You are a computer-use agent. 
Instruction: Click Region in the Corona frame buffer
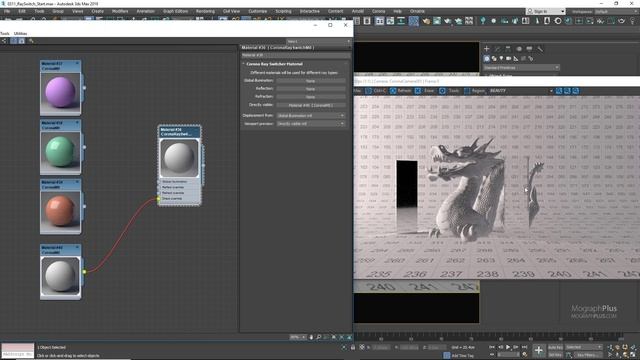tap(474, 91)
